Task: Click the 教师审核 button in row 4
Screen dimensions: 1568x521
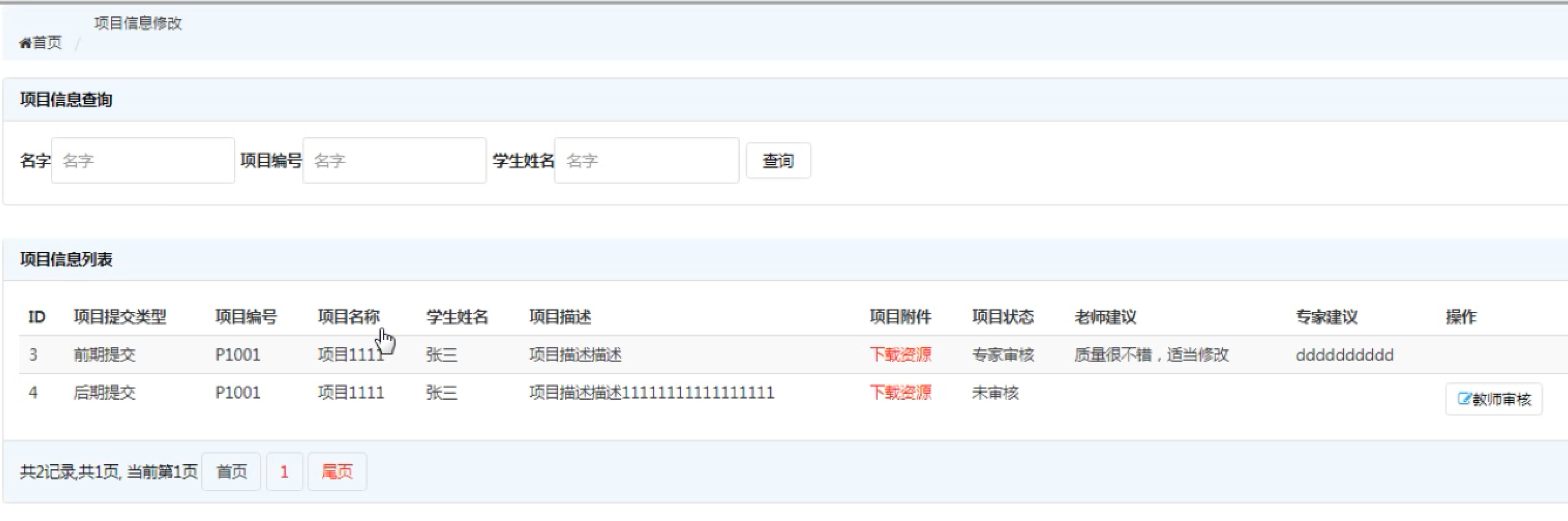Action: [1494, 399]
